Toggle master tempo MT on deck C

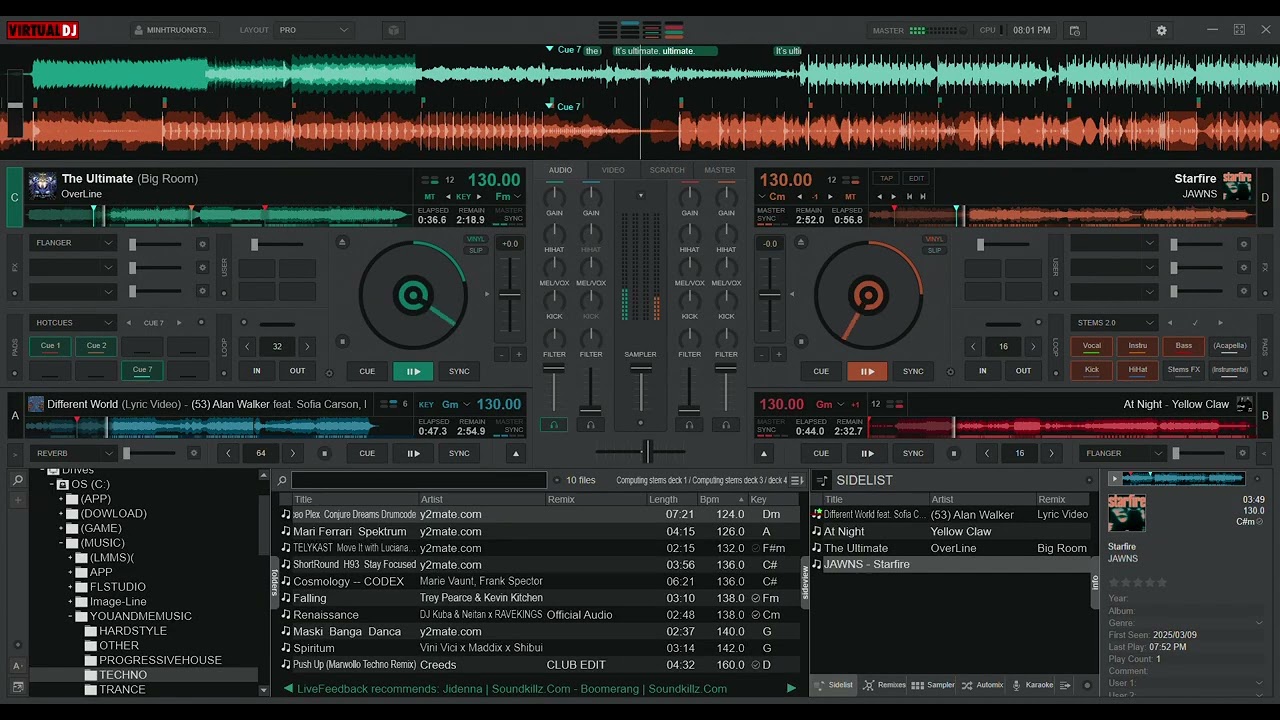coord(430,197)
